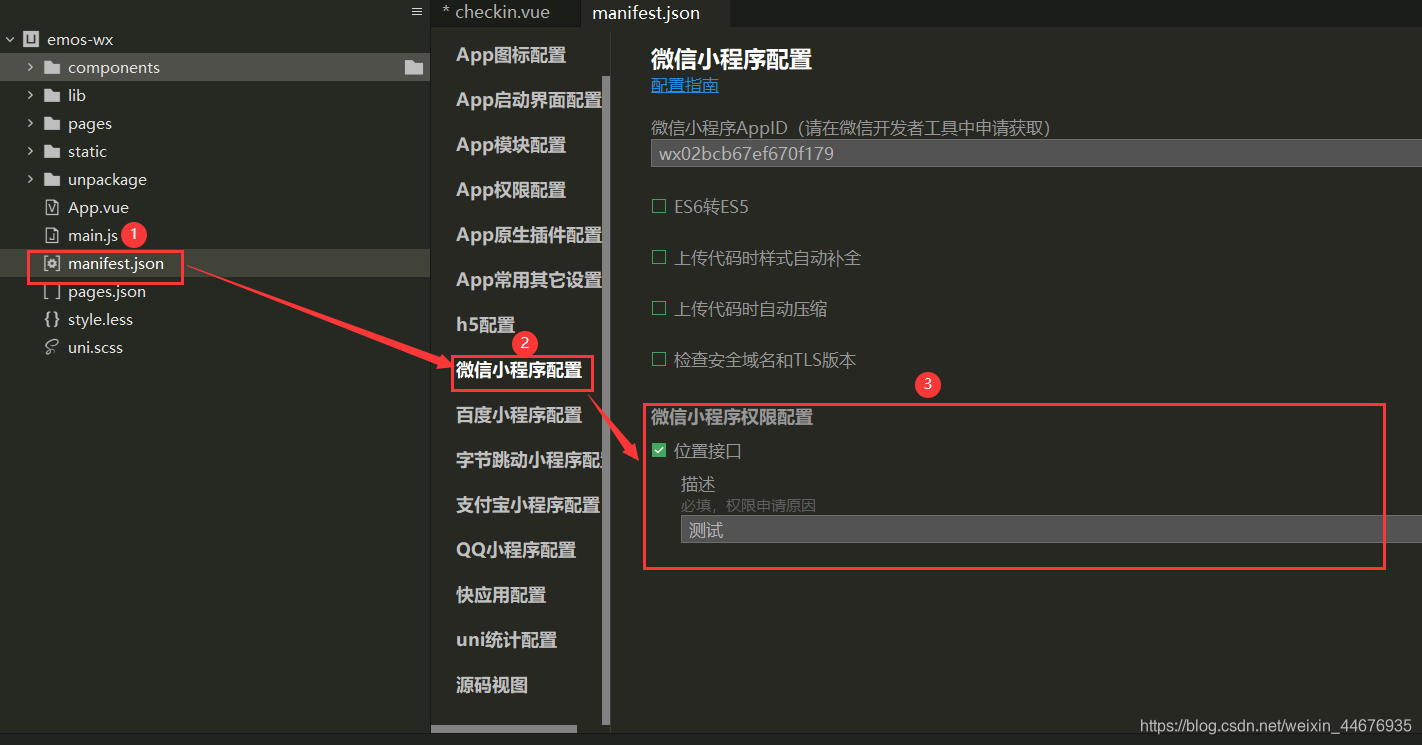Open App启动界面配置 section
Screen dimensions: 1422x745
pos(529,100)
